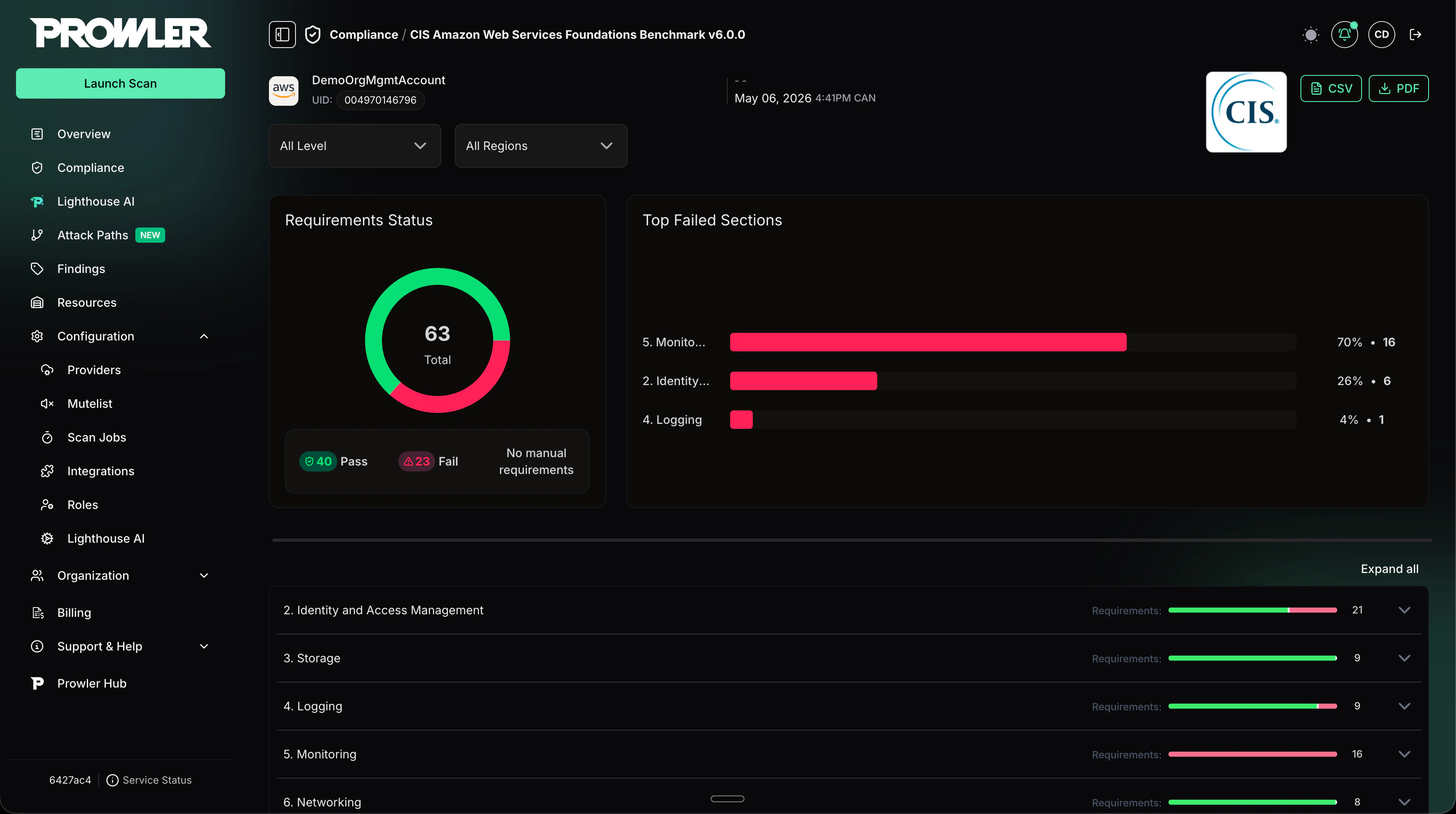Collapse the Configuration menu chevron
The image size is (1456, 814).
point(204,336)
